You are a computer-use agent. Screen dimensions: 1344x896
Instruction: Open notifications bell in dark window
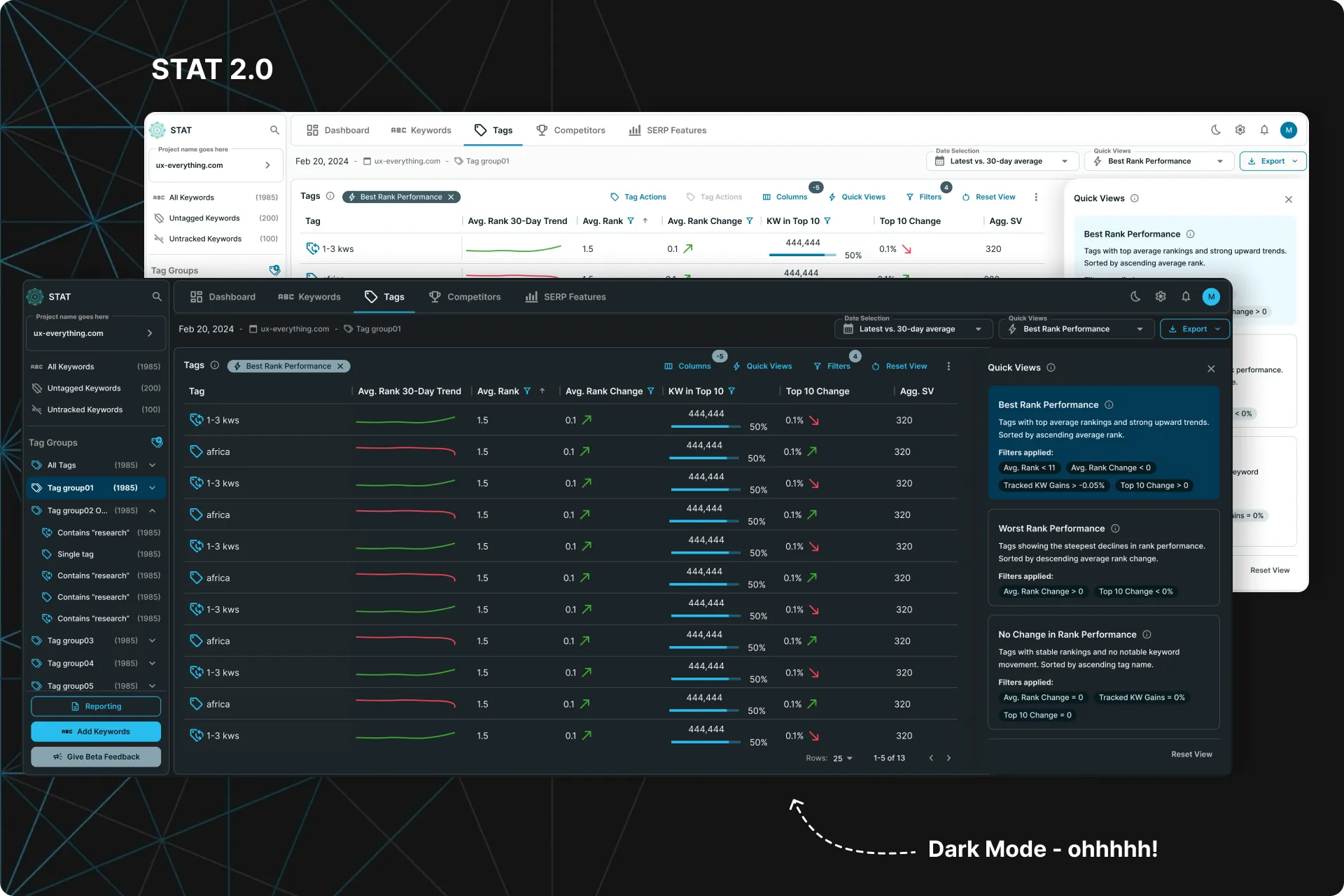1186,297
